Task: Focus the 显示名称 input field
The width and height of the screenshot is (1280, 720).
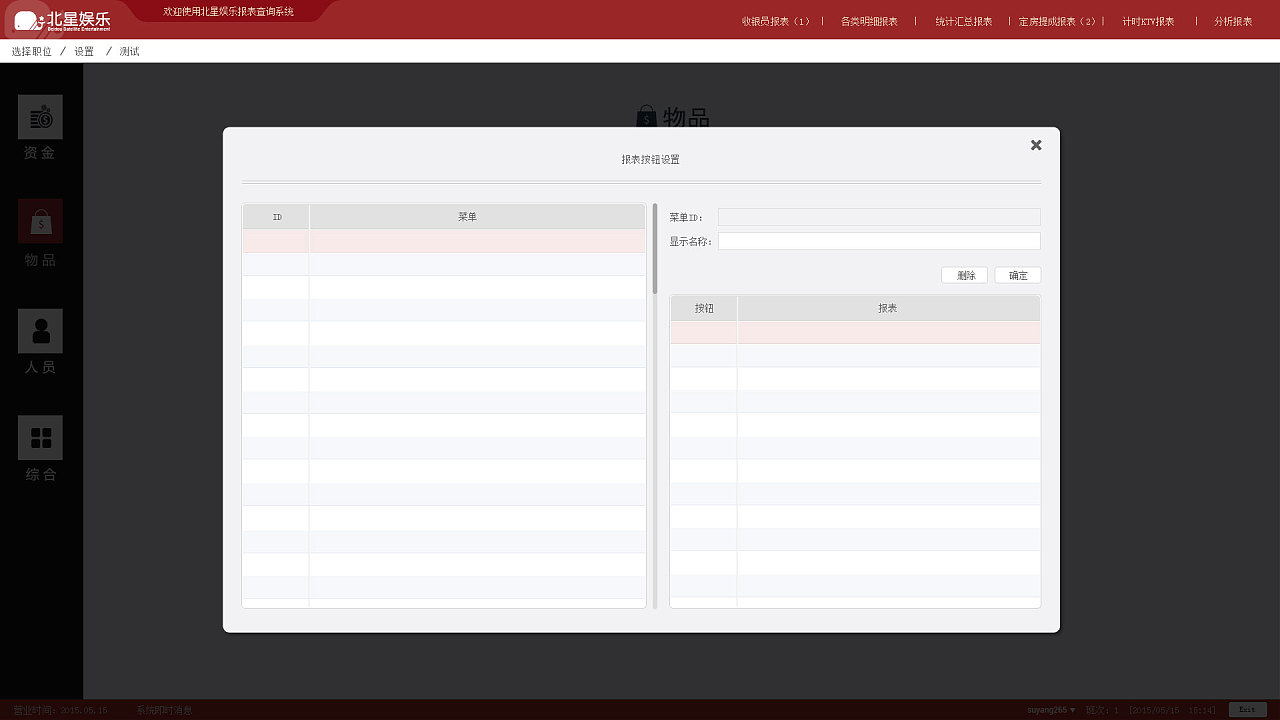Action: (x=879, y=241)
